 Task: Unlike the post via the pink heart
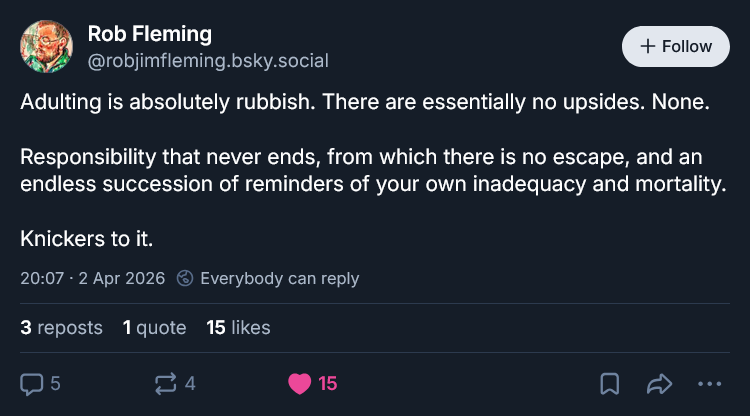(299, 383)
